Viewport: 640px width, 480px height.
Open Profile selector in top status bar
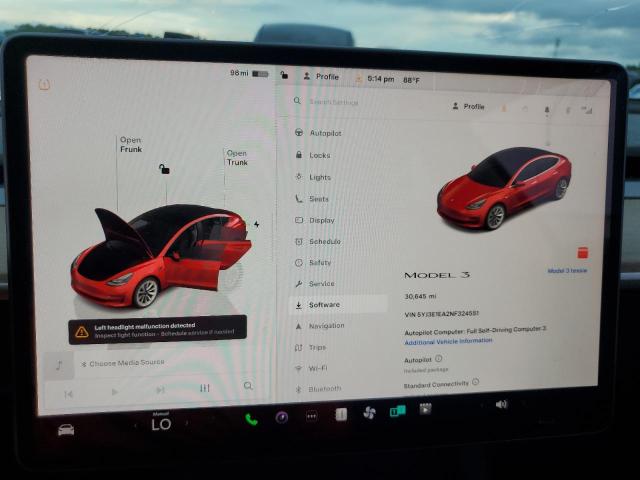click(x=321, y=76)
